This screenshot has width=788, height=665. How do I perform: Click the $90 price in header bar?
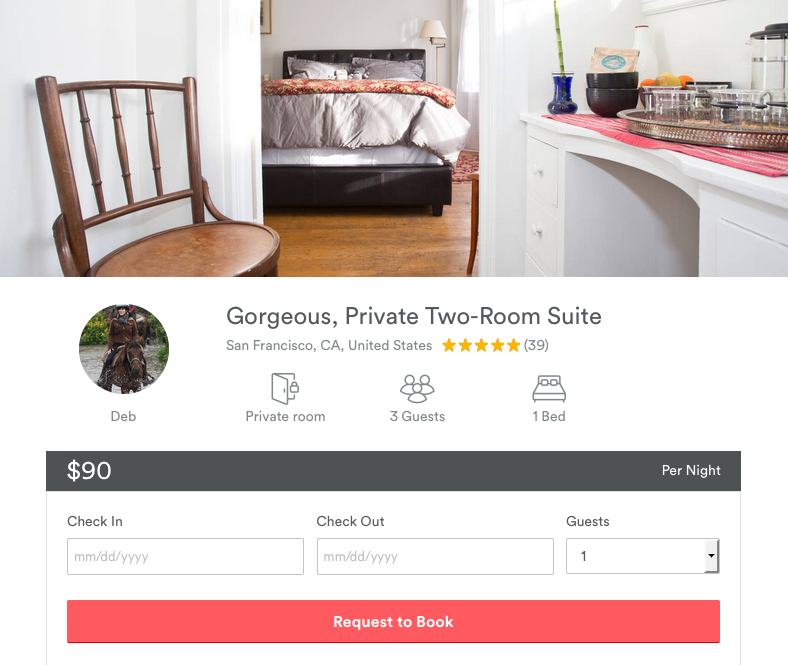click(89, 470)
